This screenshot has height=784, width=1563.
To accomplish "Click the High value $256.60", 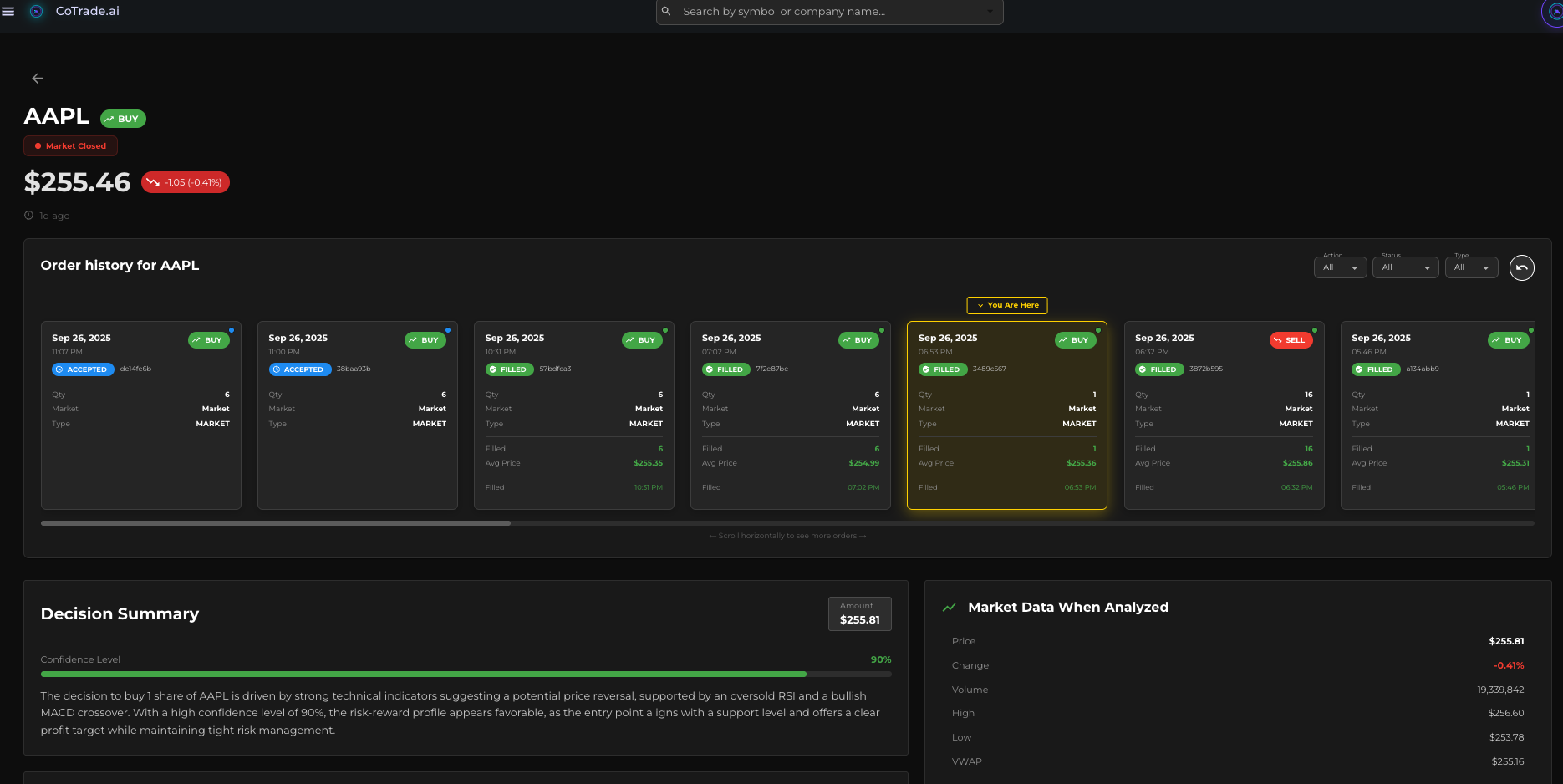I will click(x=1506, y=713).
